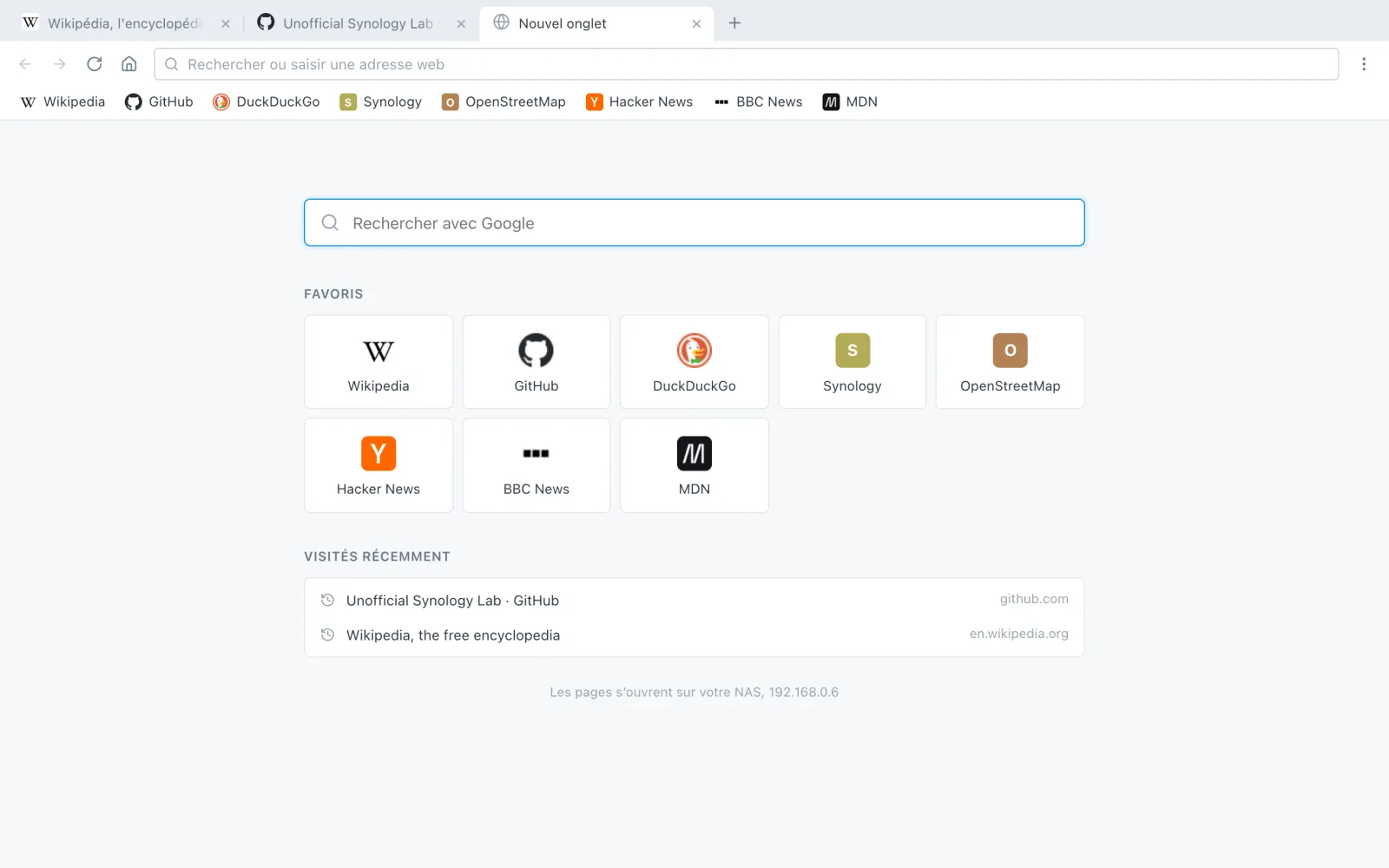Open BBC News bookmark in bookmarks bar
This screenshot has height=868, width=1389.
coord(759,102)
